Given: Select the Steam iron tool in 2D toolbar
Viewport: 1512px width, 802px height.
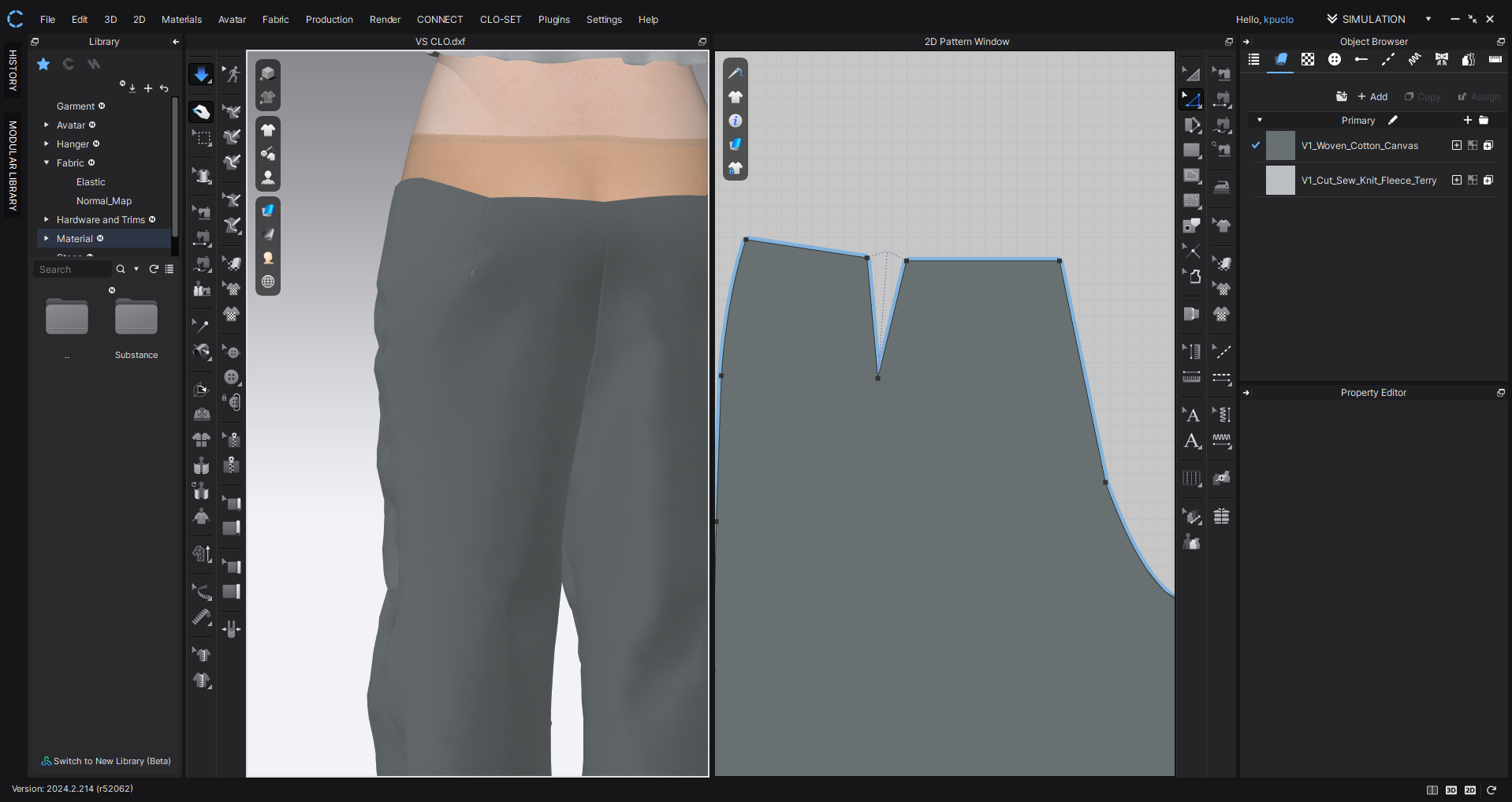Looking at the screenshot, I should (x=1222, y=187).
